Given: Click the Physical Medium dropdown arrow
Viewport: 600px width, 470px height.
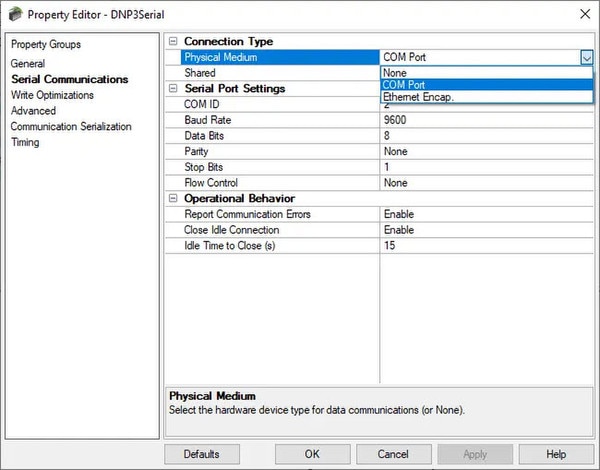Looking at the screenshot, I should point(586,58).
